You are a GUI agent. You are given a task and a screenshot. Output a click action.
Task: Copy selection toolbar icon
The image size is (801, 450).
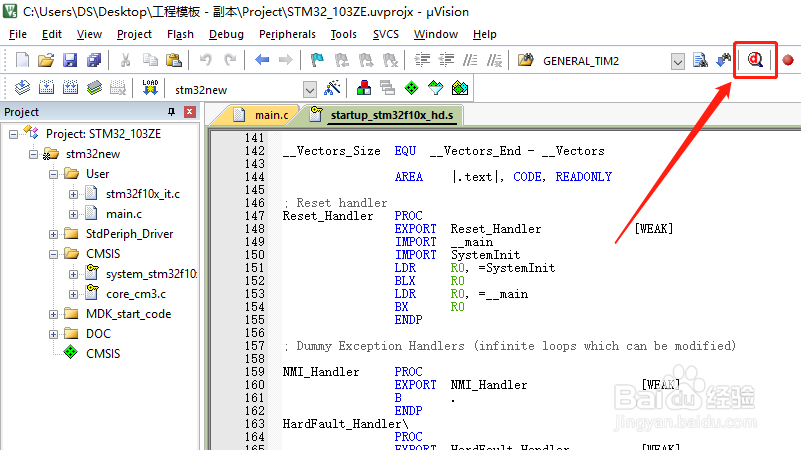tap(150, 60)
